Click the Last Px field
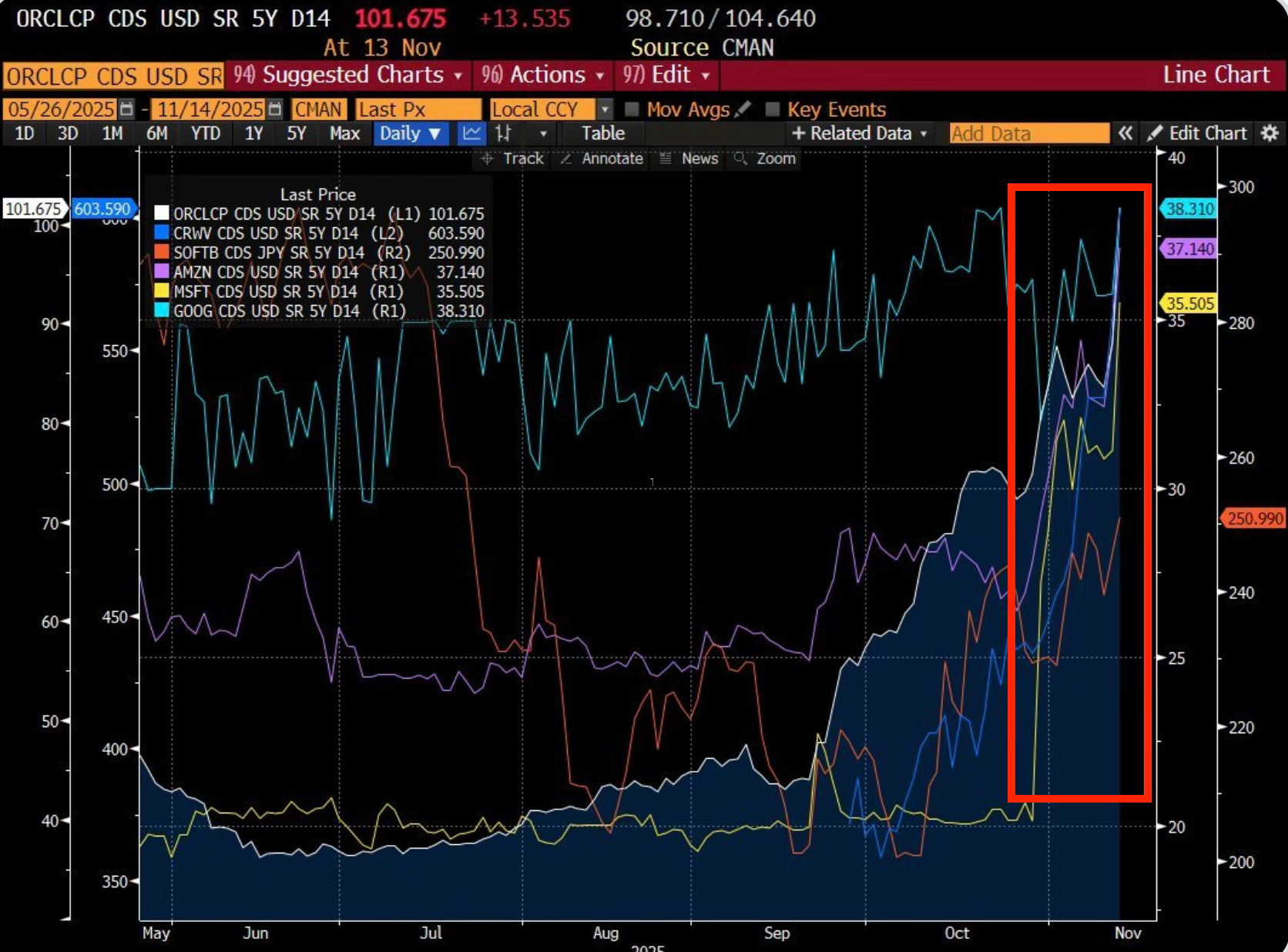The width and height of the screenshot is (1288, 952). (x=418, y=109)
